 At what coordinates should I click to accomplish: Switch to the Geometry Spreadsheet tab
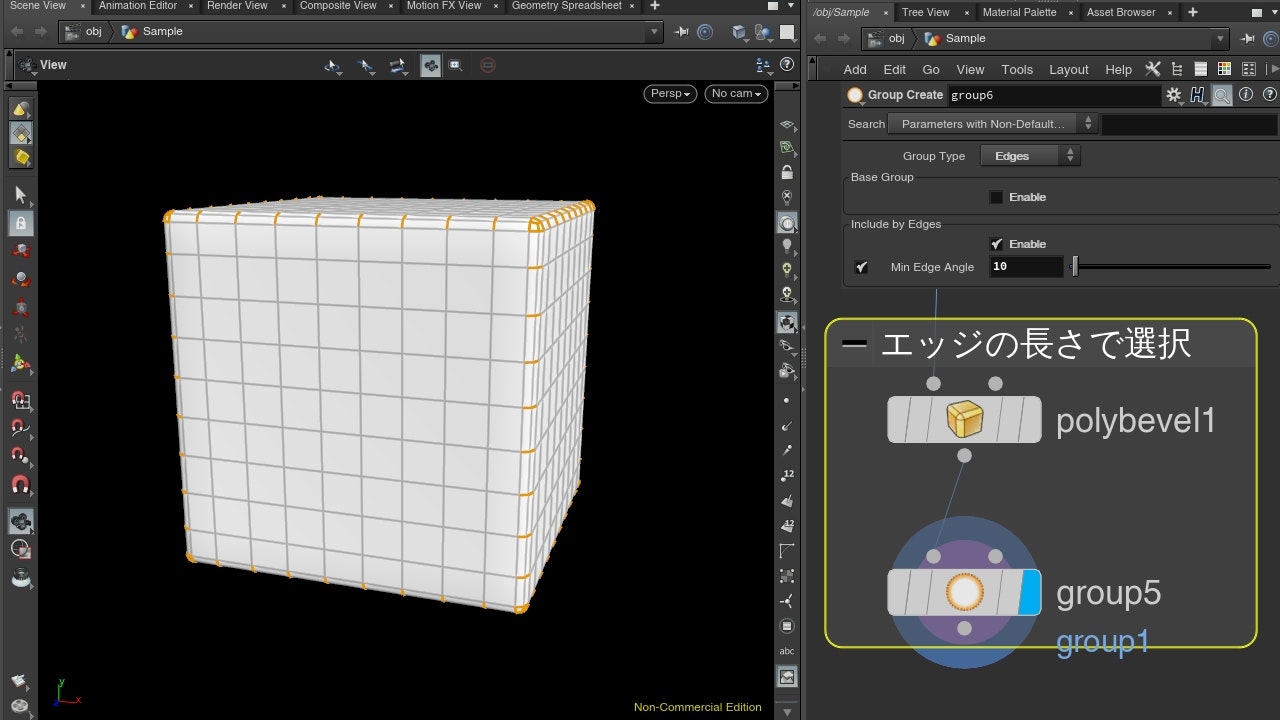(x=566, y=6)
